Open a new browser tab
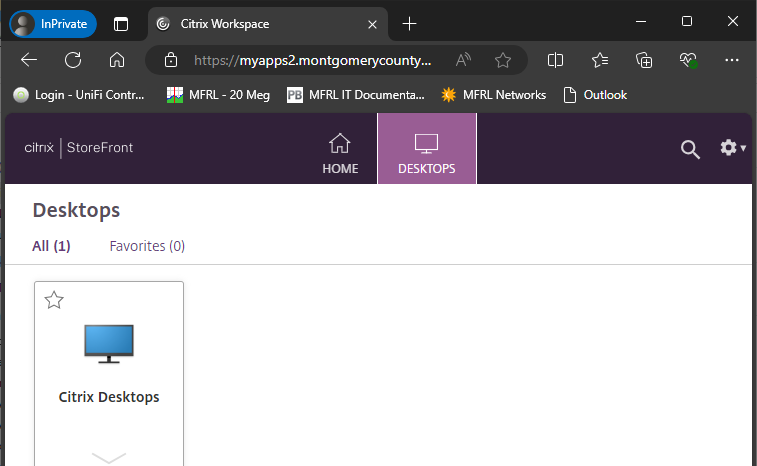Screen dimensions: 757x466 coord(409,24)
